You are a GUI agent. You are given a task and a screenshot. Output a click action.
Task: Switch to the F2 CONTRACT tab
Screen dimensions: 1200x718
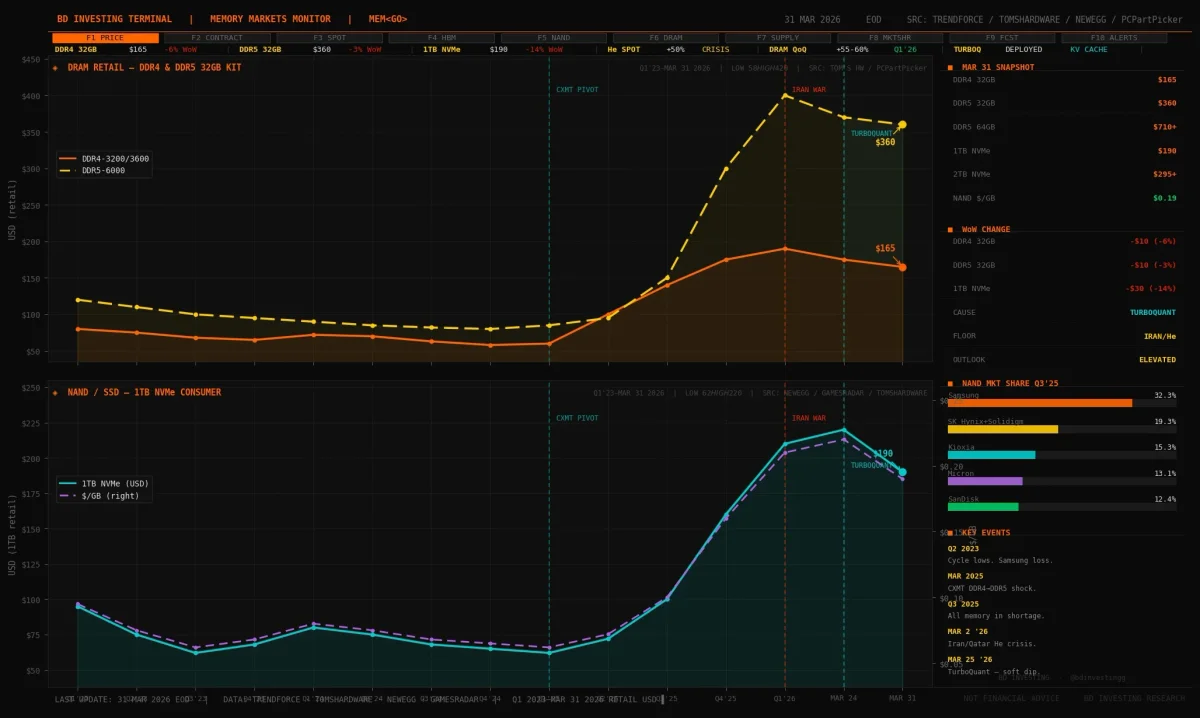(217, 38)
